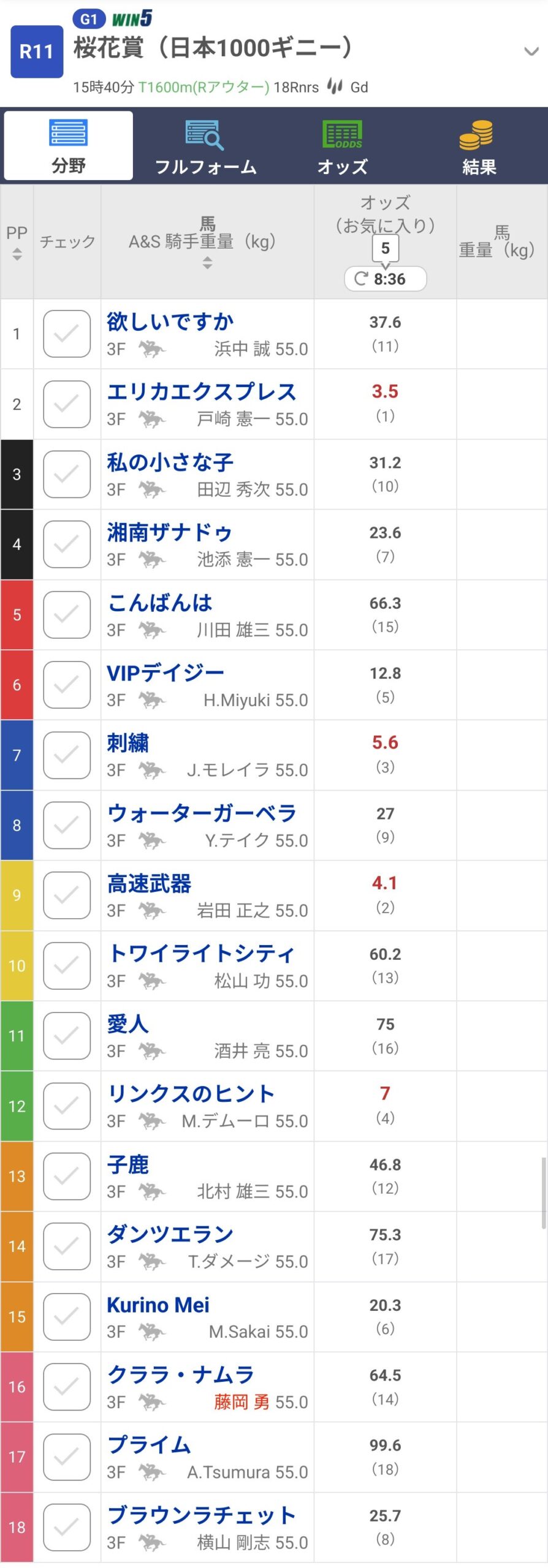The height and width of the screenshot is (1568, 548).
Task: Click the horse icon under エリカエクスプレス
Action: pos(151,420)
